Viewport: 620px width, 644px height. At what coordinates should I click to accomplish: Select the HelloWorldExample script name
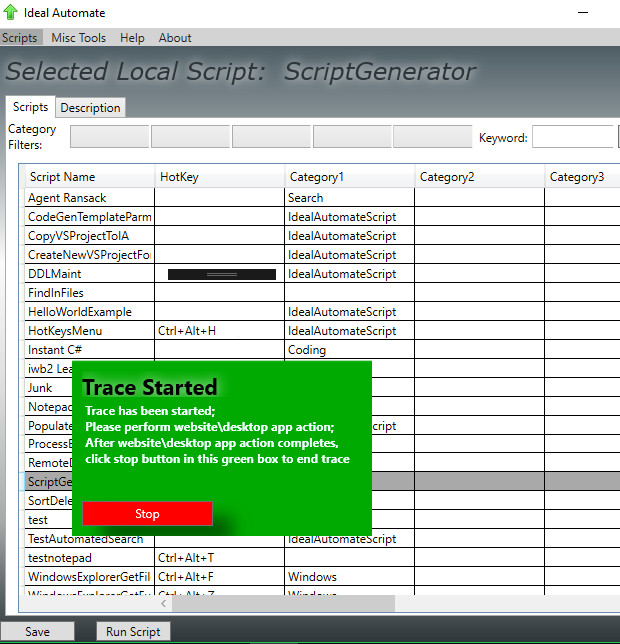(80, 312)
